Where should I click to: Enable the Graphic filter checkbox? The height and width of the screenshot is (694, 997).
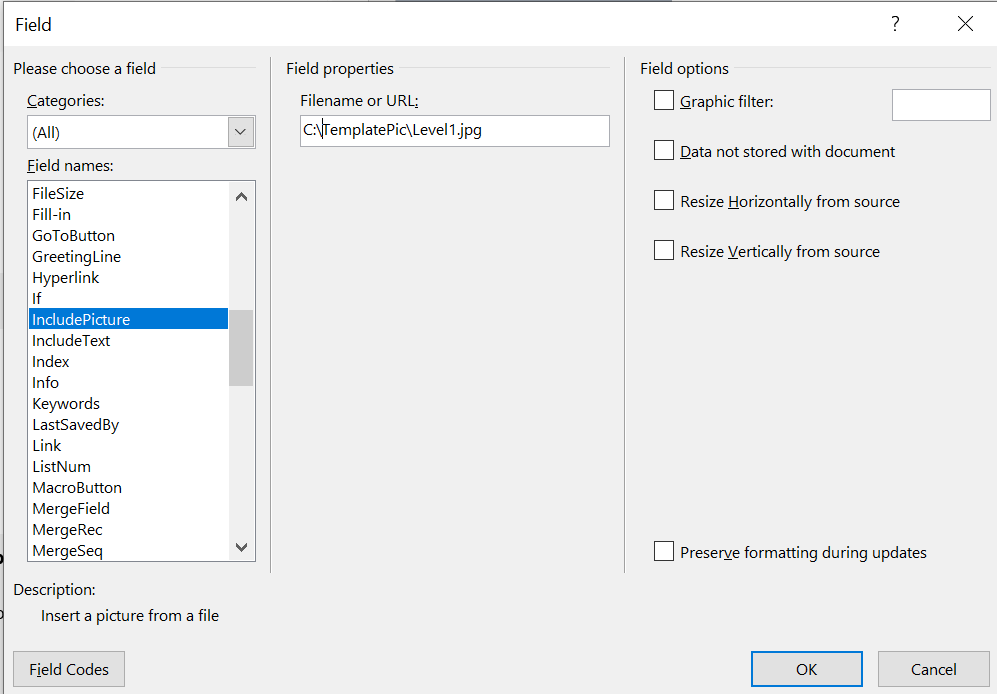tap(664, 101)
